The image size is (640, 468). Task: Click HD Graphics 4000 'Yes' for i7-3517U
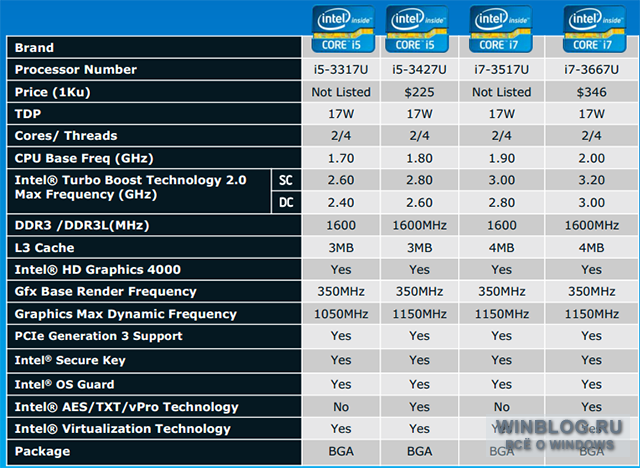tap(502, 270)
